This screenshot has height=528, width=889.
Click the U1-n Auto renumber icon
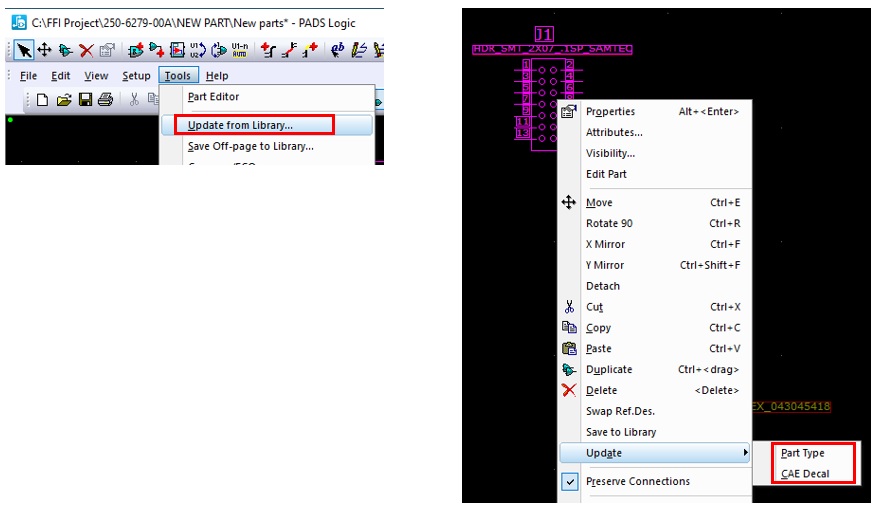[x=240, y=50]
